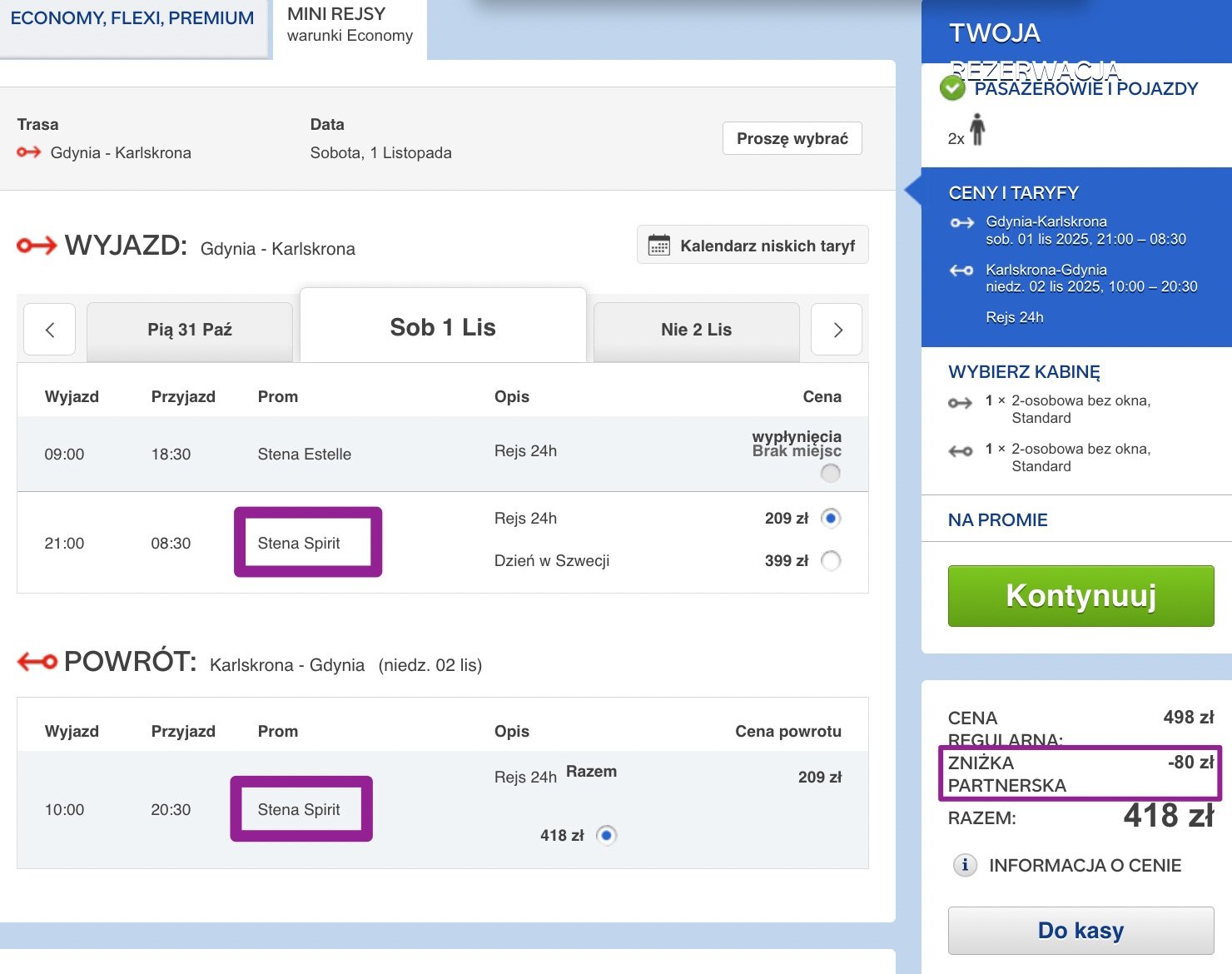Click the red Powrót arrow icon
1232x974 pixels.
(37, 662)
